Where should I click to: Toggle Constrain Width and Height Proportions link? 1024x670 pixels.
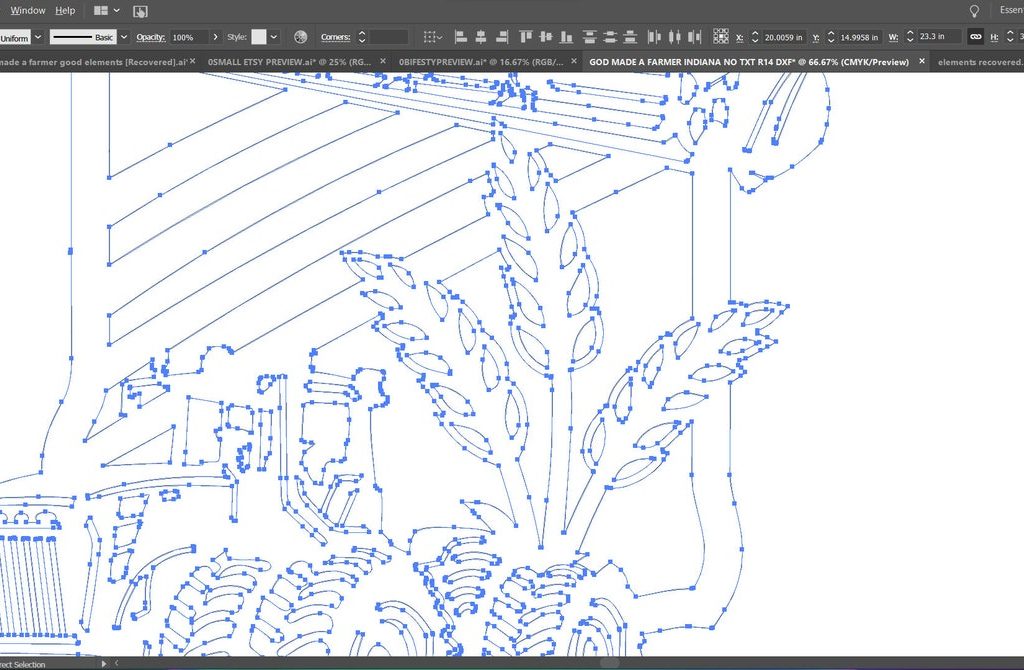pyautogui.click(x=975, y=37)
